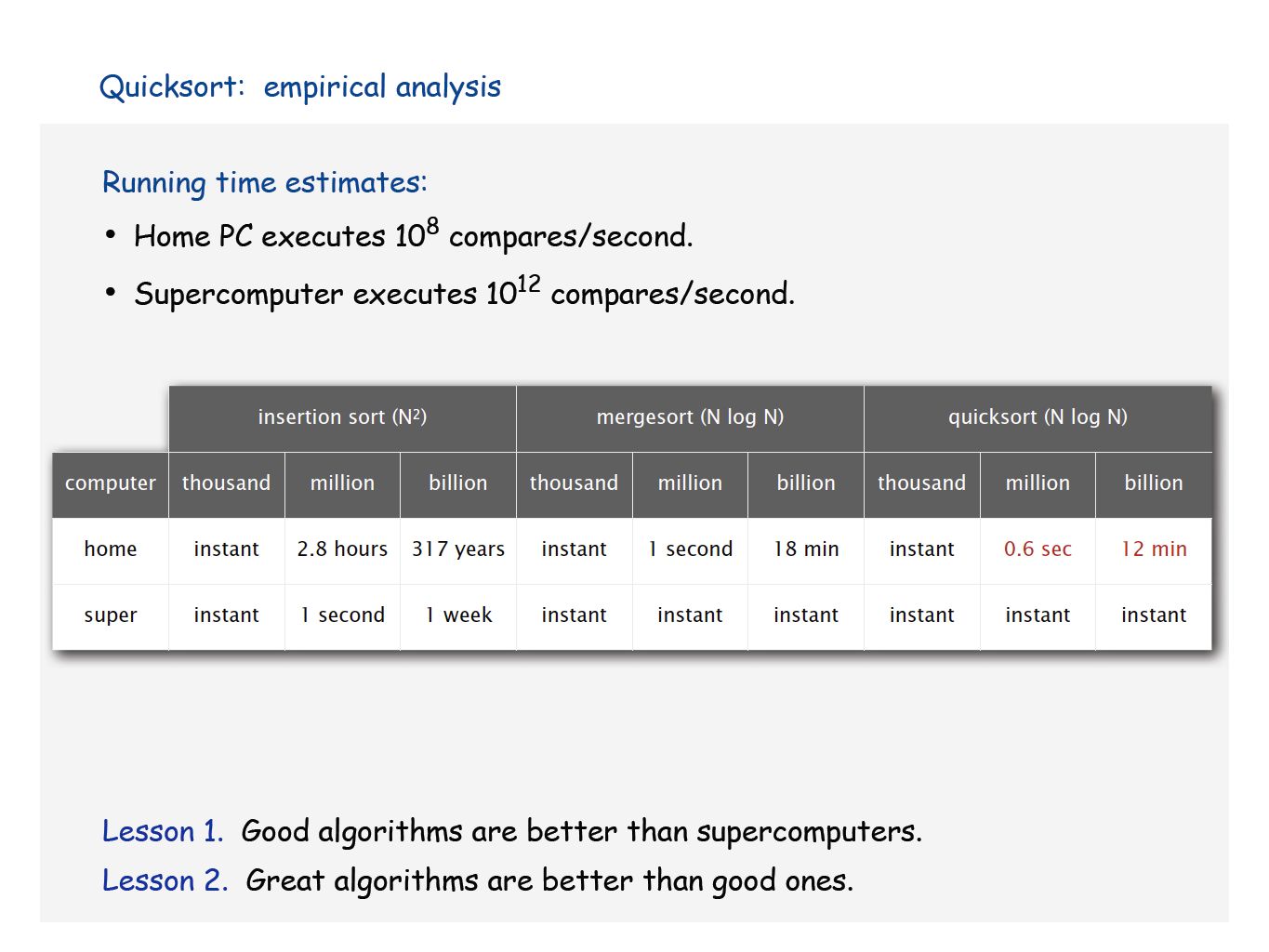Click the 'home' row label

pyautogui.click(x=111, y=549)
